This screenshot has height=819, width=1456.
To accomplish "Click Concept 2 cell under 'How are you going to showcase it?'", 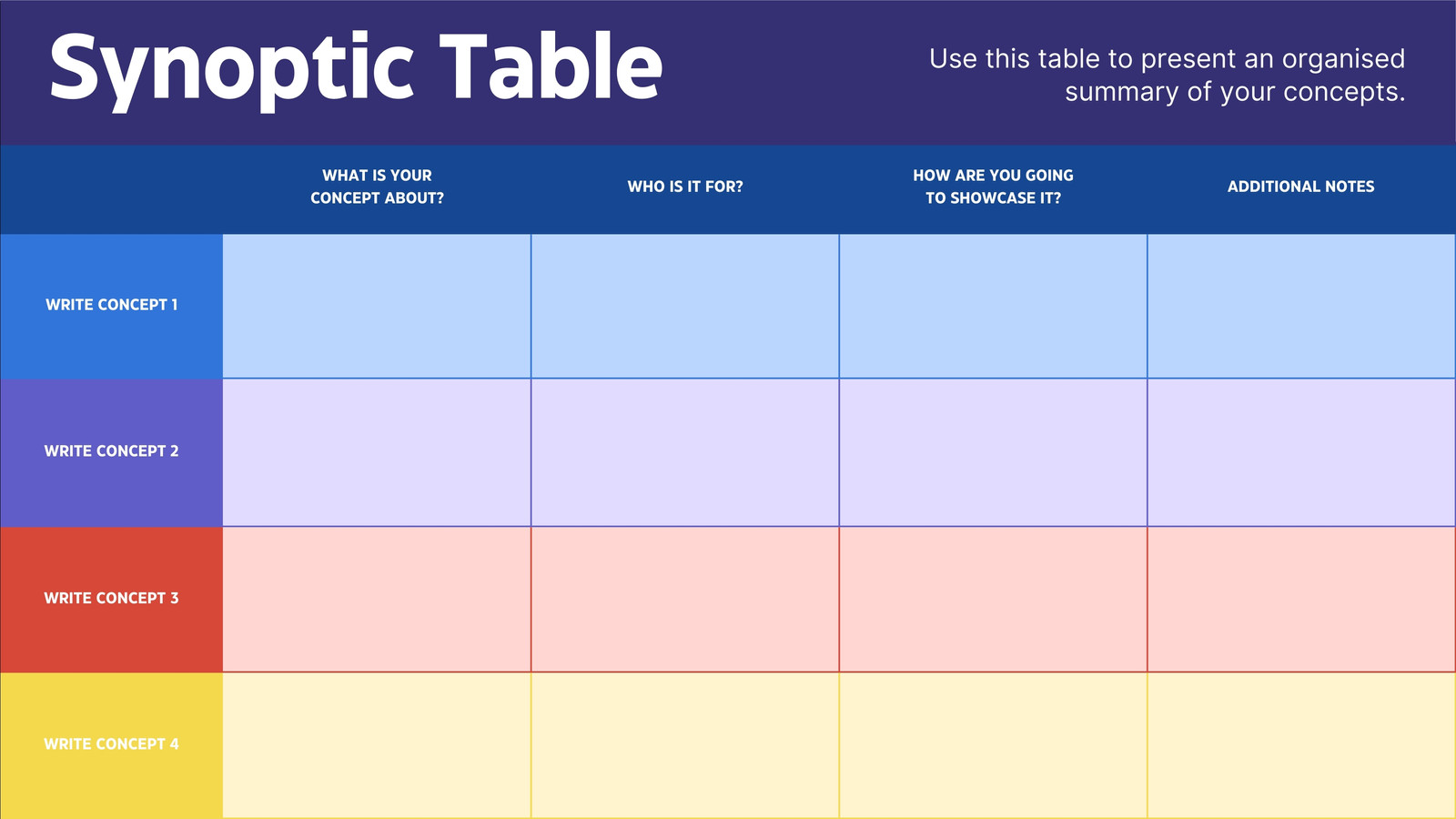I will point(993,452).
